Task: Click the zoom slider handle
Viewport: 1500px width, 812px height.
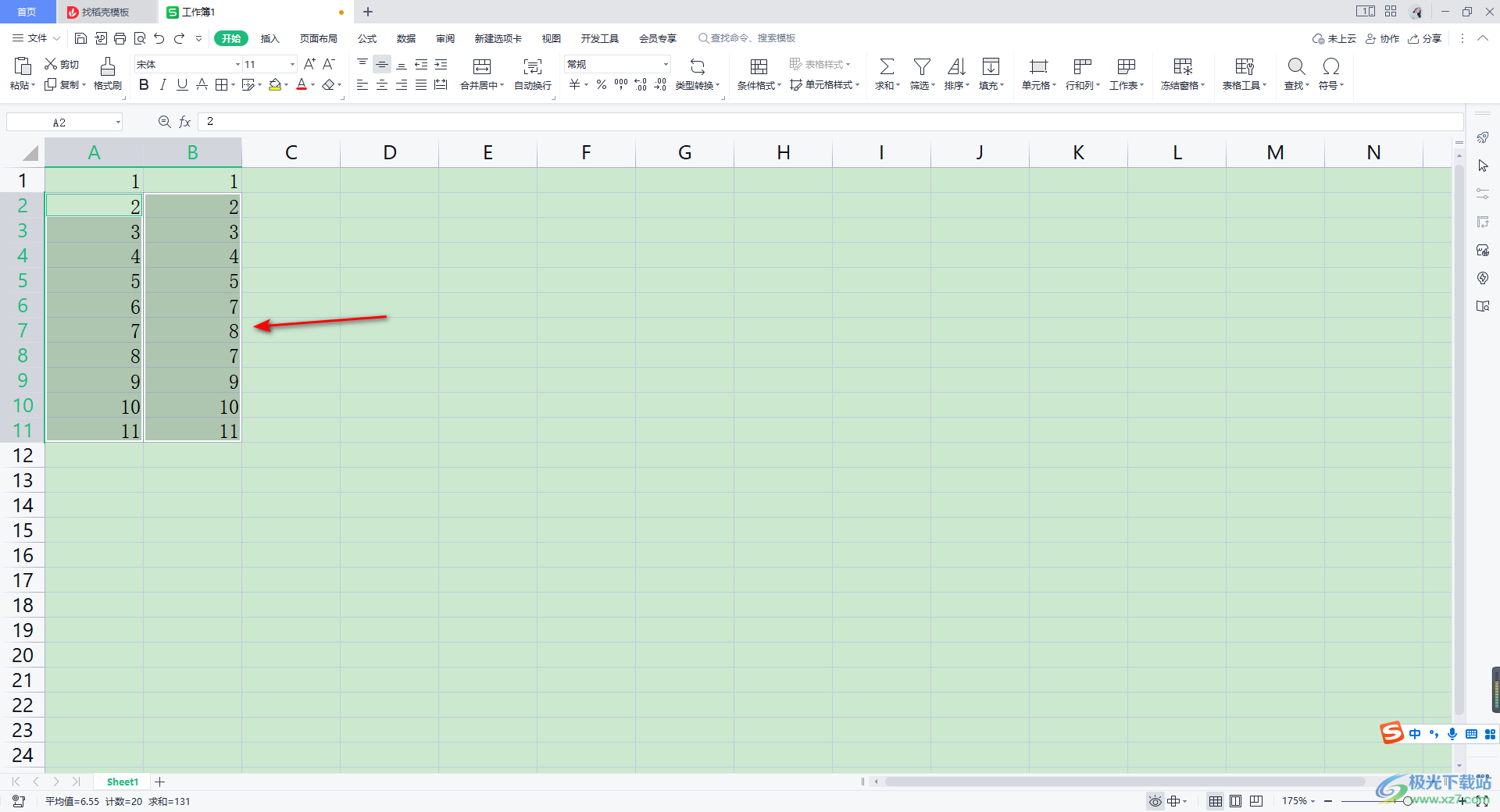Action: (1407, 801)
